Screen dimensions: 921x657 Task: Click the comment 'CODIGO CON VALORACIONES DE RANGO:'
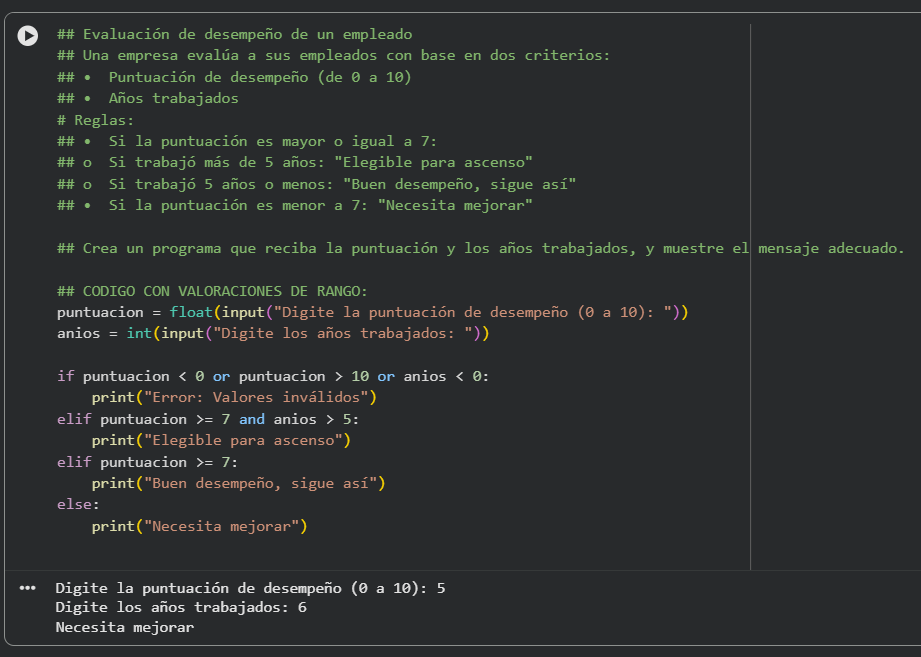point(212,291)
